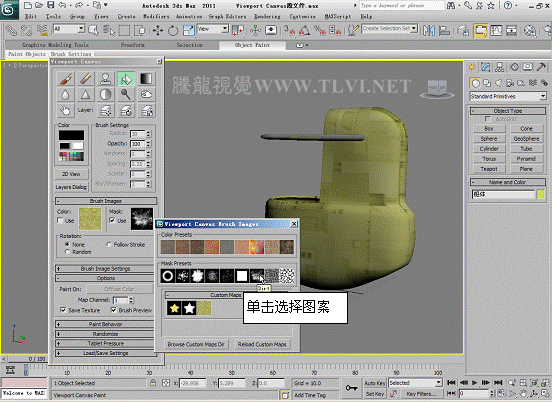The width and height of the screenshot is (552, 402).
Task: Select the Erase tool in Viewport Canvas
Action: 86,78
